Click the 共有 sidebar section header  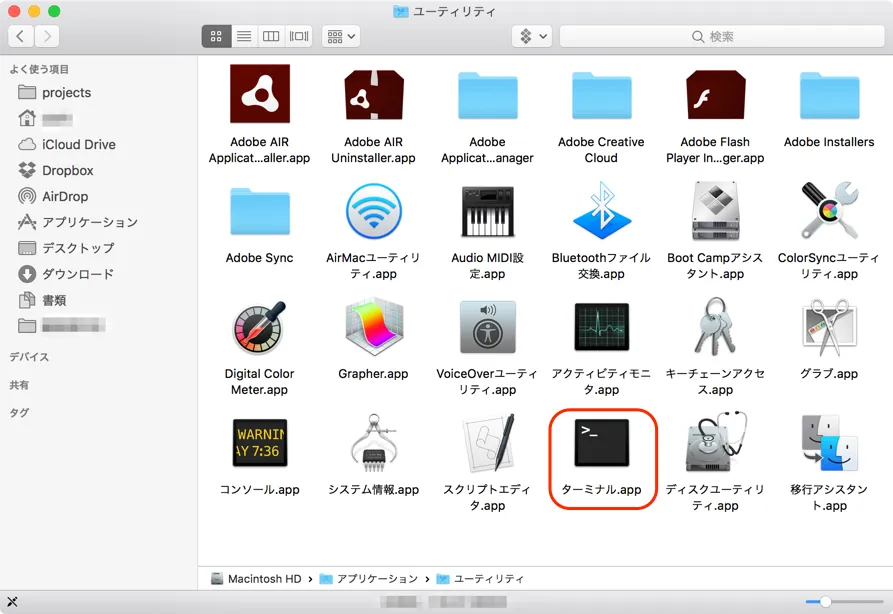point(19,385)
